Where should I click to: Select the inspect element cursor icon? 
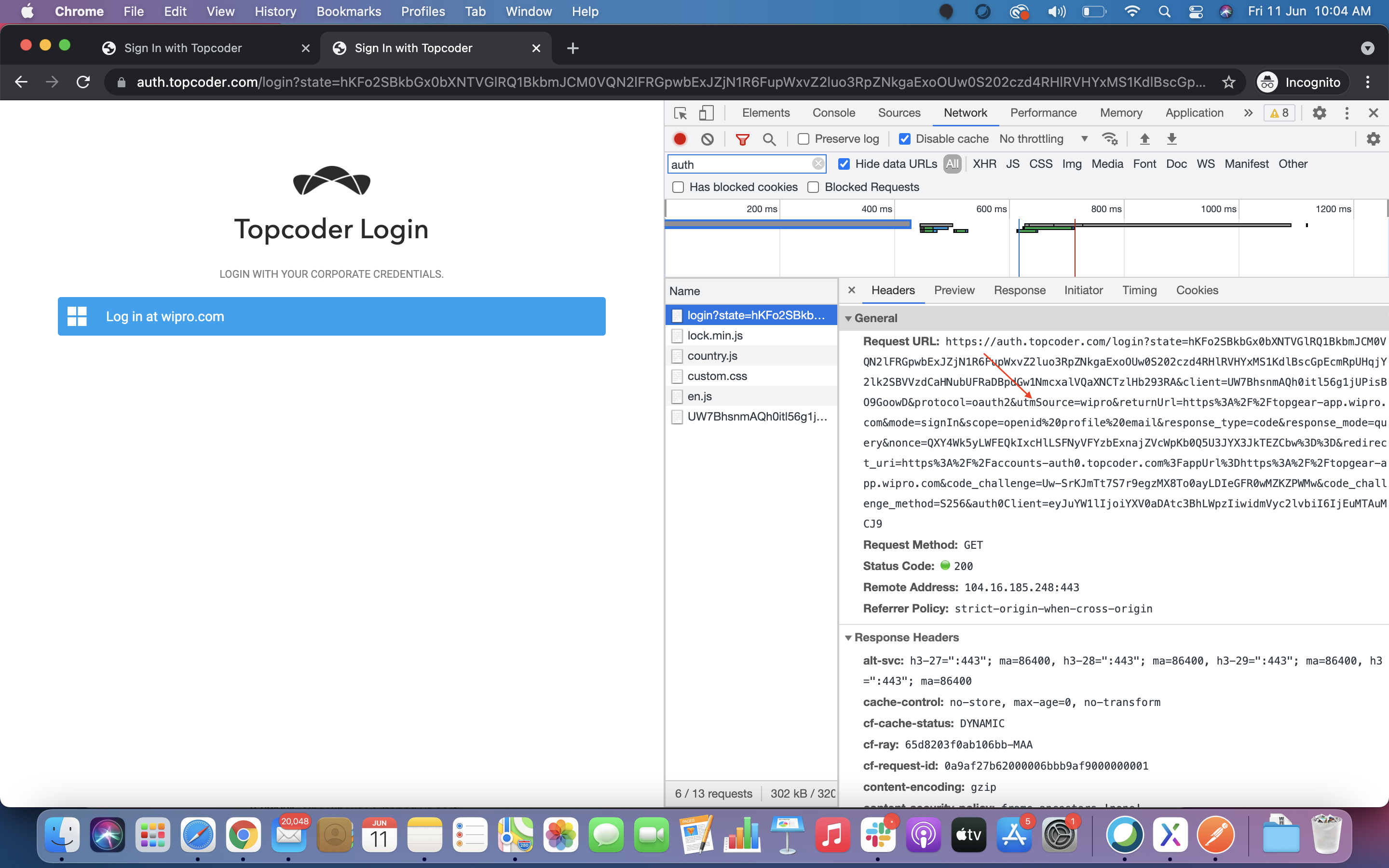(680, 113)
